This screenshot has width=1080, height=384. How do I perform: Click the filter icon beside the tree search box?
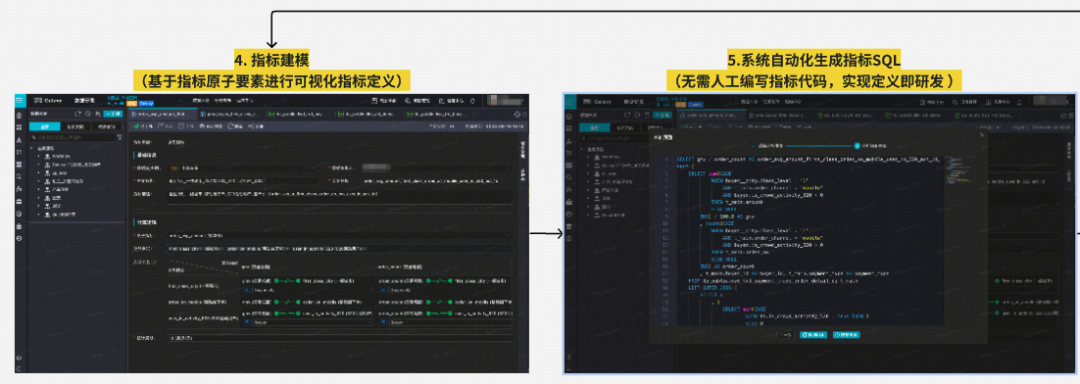coord(118,138)
